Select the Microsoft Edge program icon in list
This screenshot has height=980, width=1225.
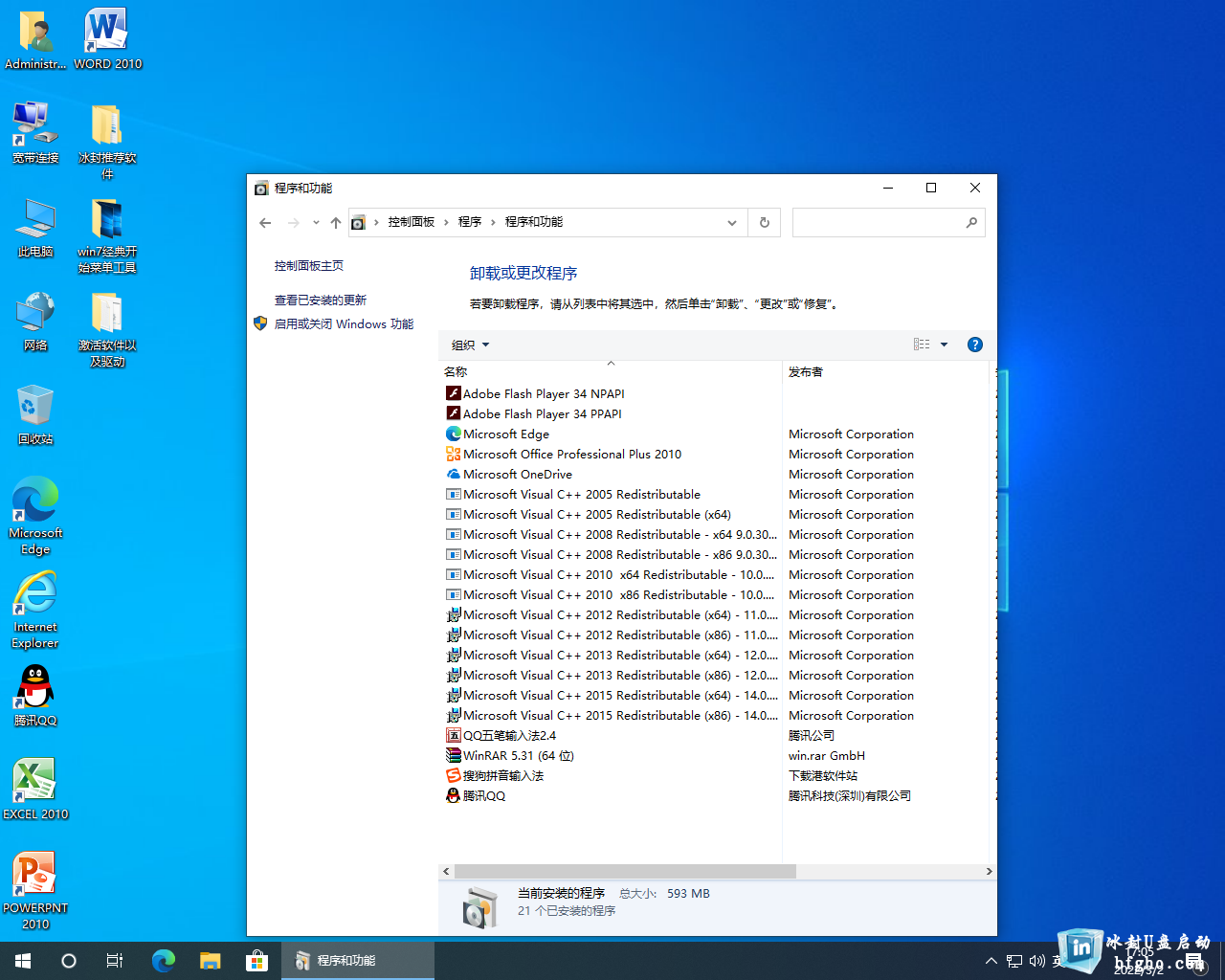pos(454,434)
